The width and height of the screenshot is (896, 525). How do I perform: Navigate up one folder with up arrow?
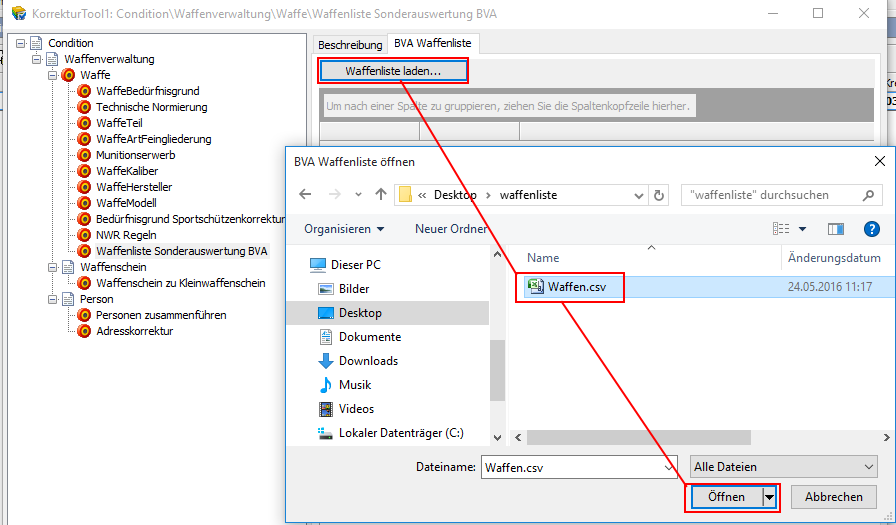pos(380,194)
